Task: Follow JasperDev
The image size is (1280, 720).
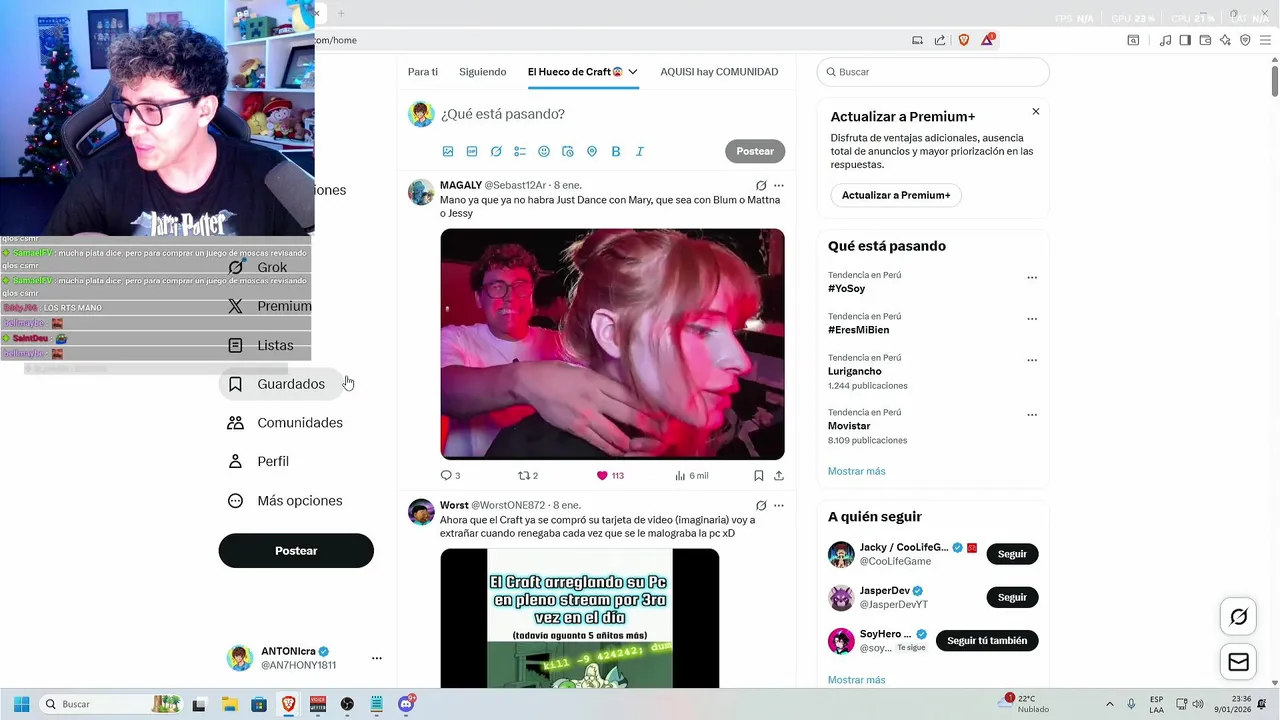Action: (x=1012, y=597)
